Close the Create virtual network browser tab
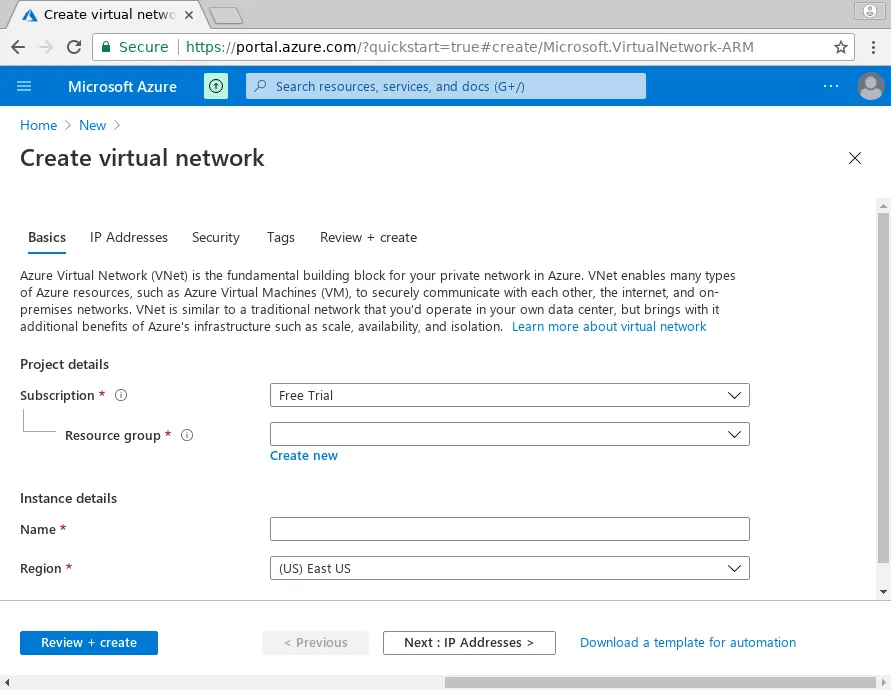Image resolution: width=891 pixels, height=690 pixels. 189,15
